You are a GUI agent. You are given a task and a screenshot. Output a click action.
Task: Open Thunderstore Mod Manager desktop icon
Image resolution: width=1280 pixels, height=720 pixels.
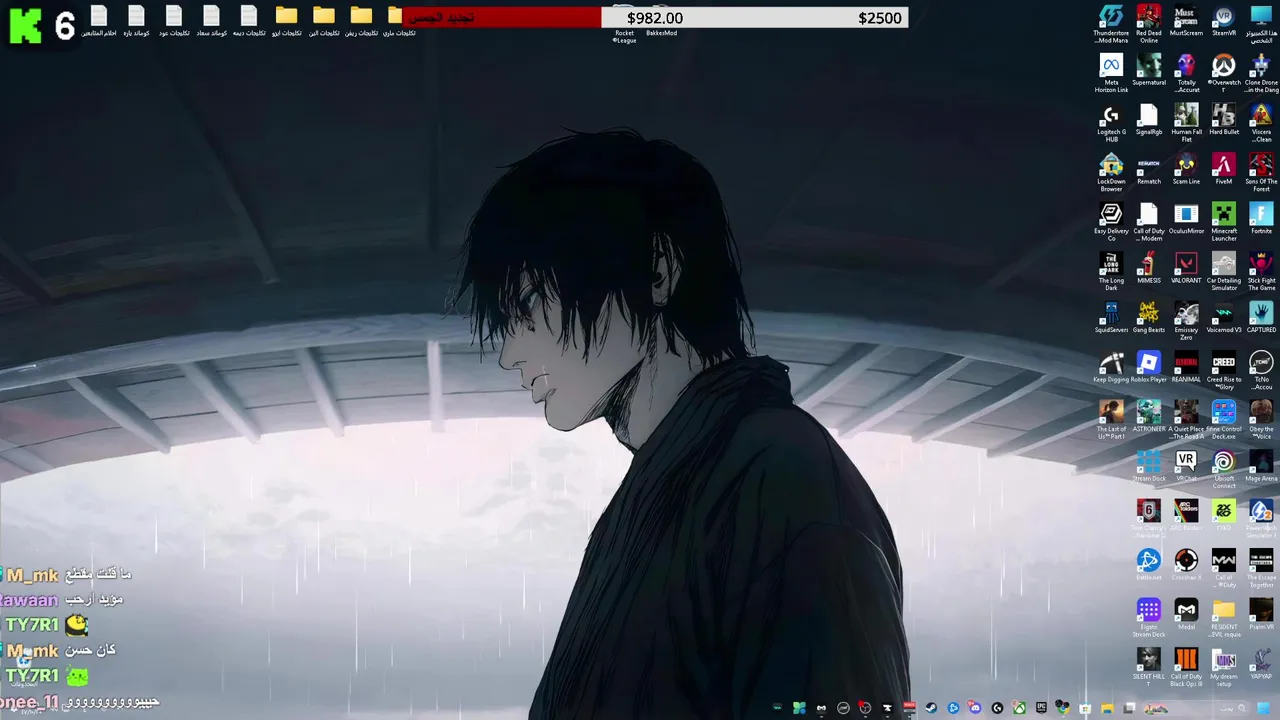pyautogui.click(x=1111, y=24)
